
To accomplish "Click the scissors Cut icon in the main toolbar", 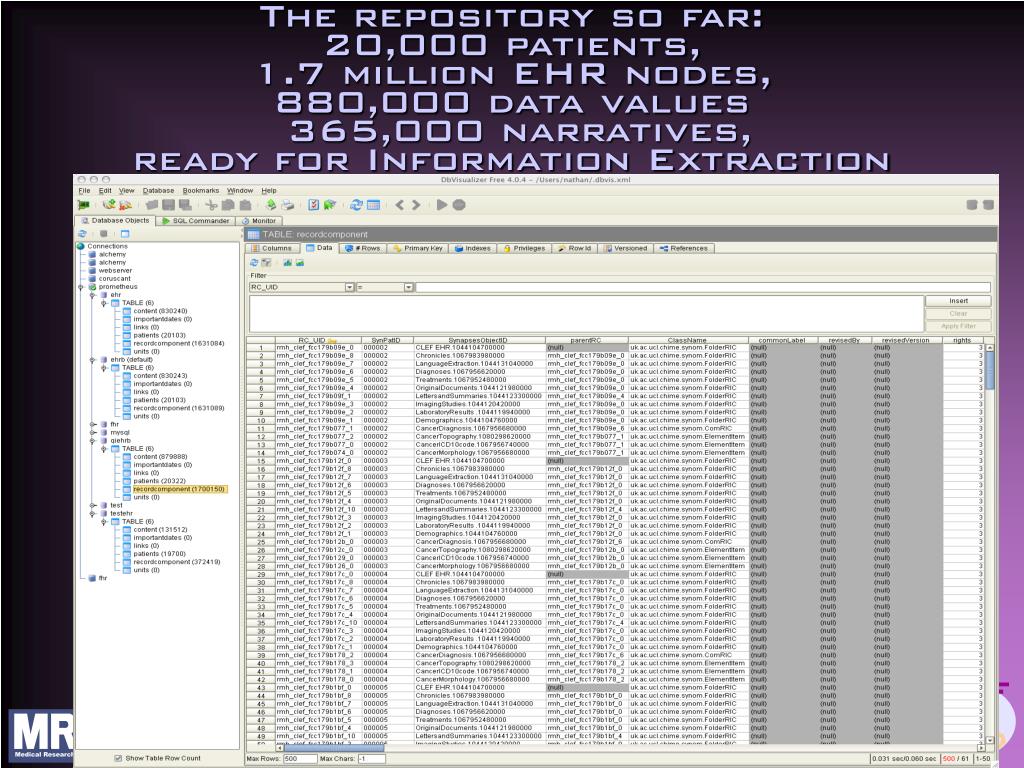I will pyautogui.click(x=211, y=205).
